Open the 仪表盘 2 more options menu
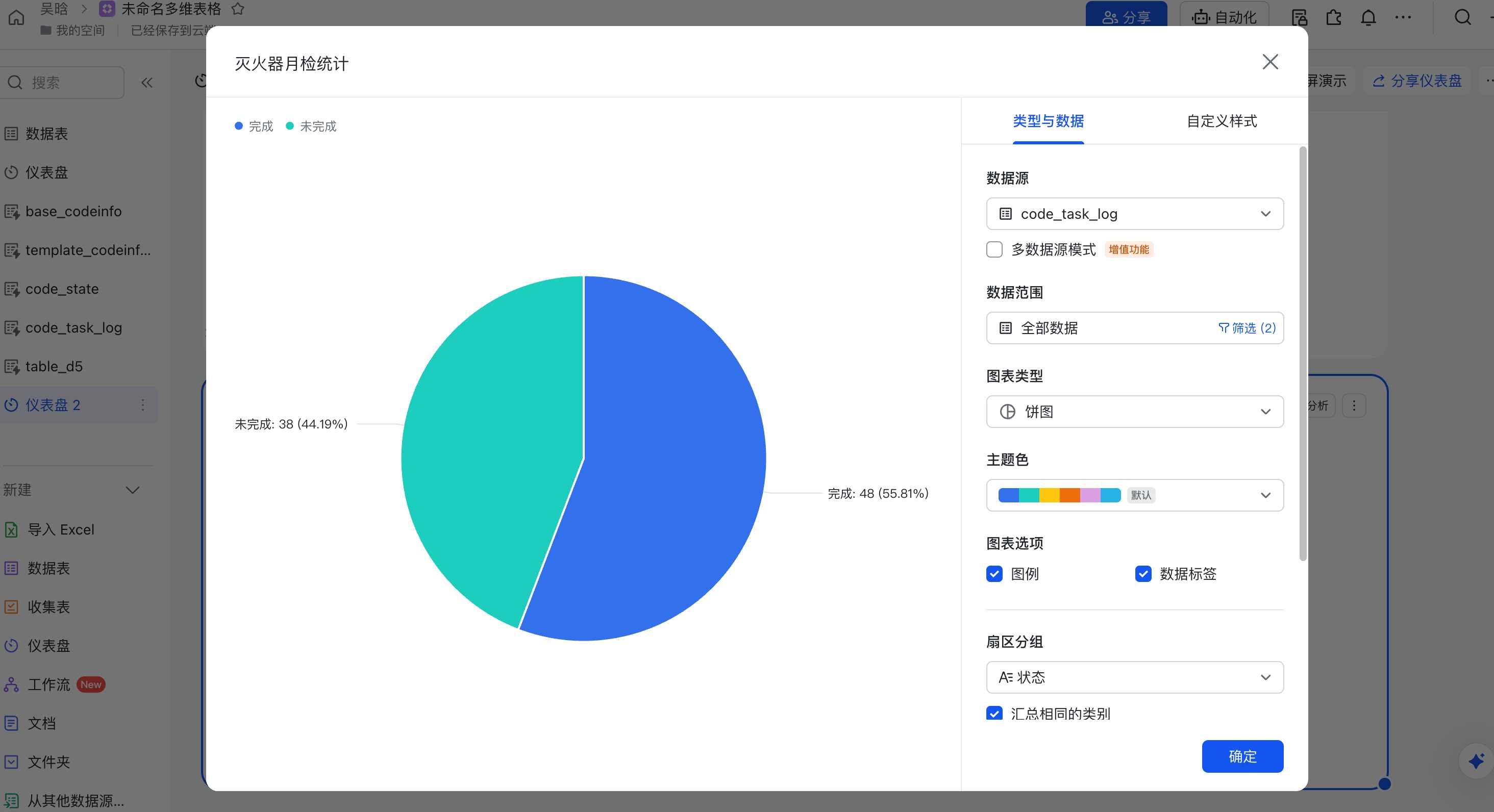1494x812 pixels. tap(143, 404)
